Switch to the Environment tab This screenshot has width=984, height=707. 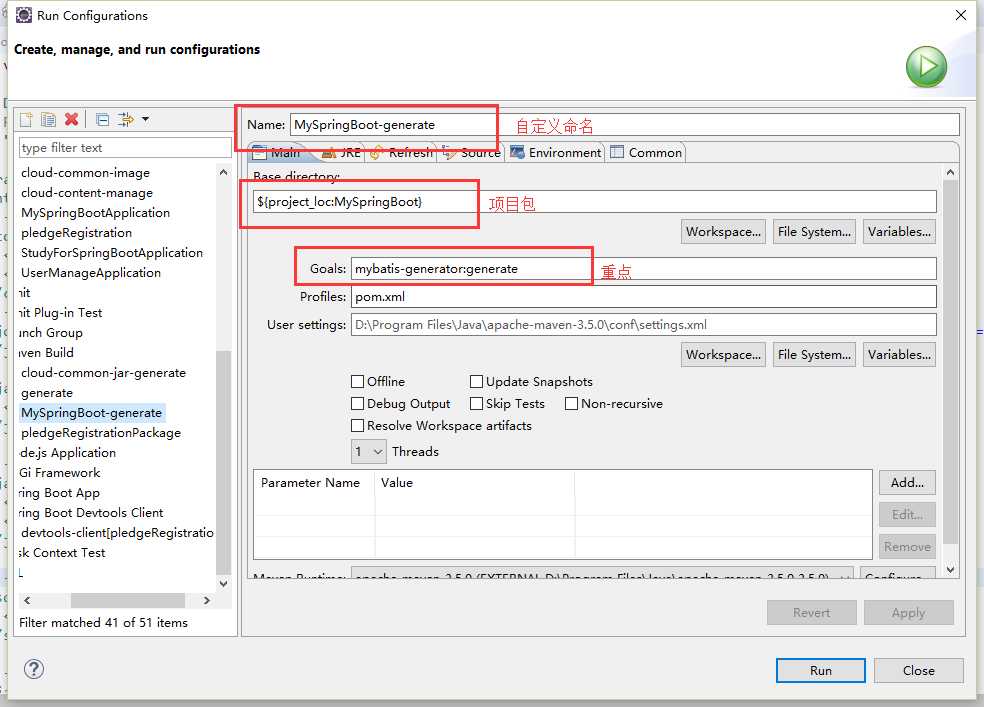[556, 152]
